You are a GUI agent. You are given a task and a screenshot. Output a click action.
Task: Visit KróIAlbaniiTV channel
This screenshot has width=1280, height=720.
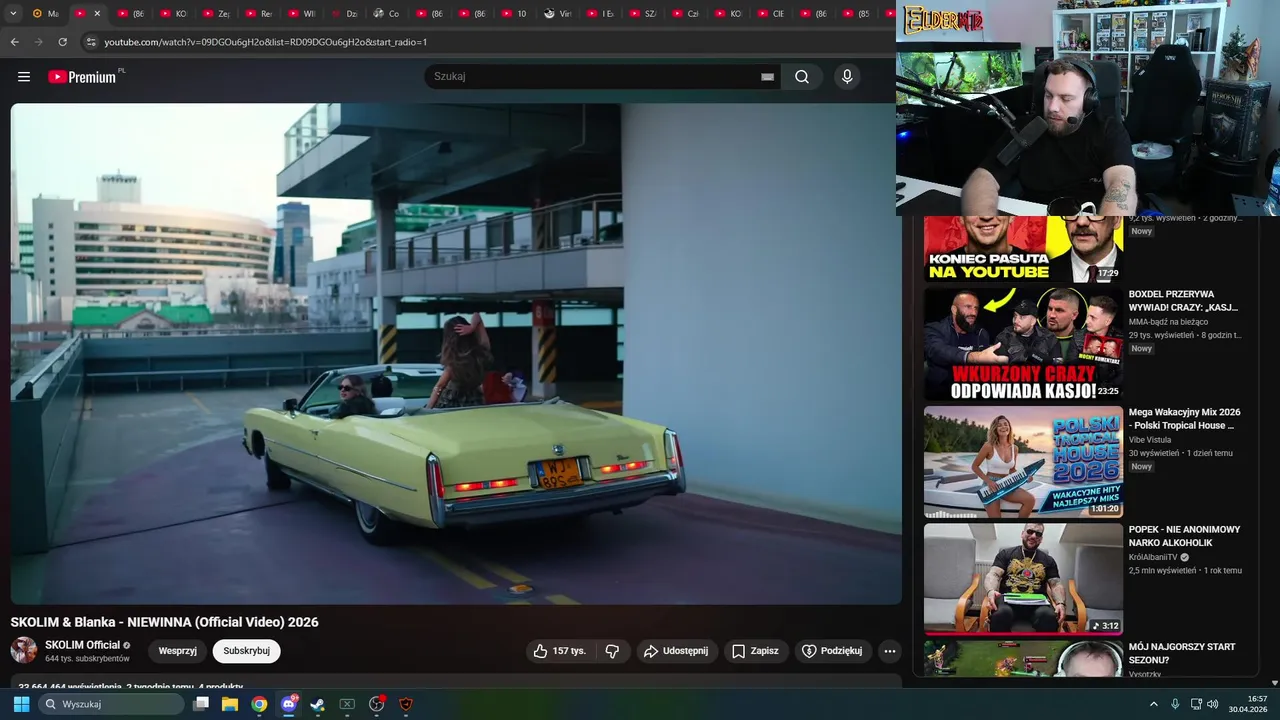coord(1152,557)
